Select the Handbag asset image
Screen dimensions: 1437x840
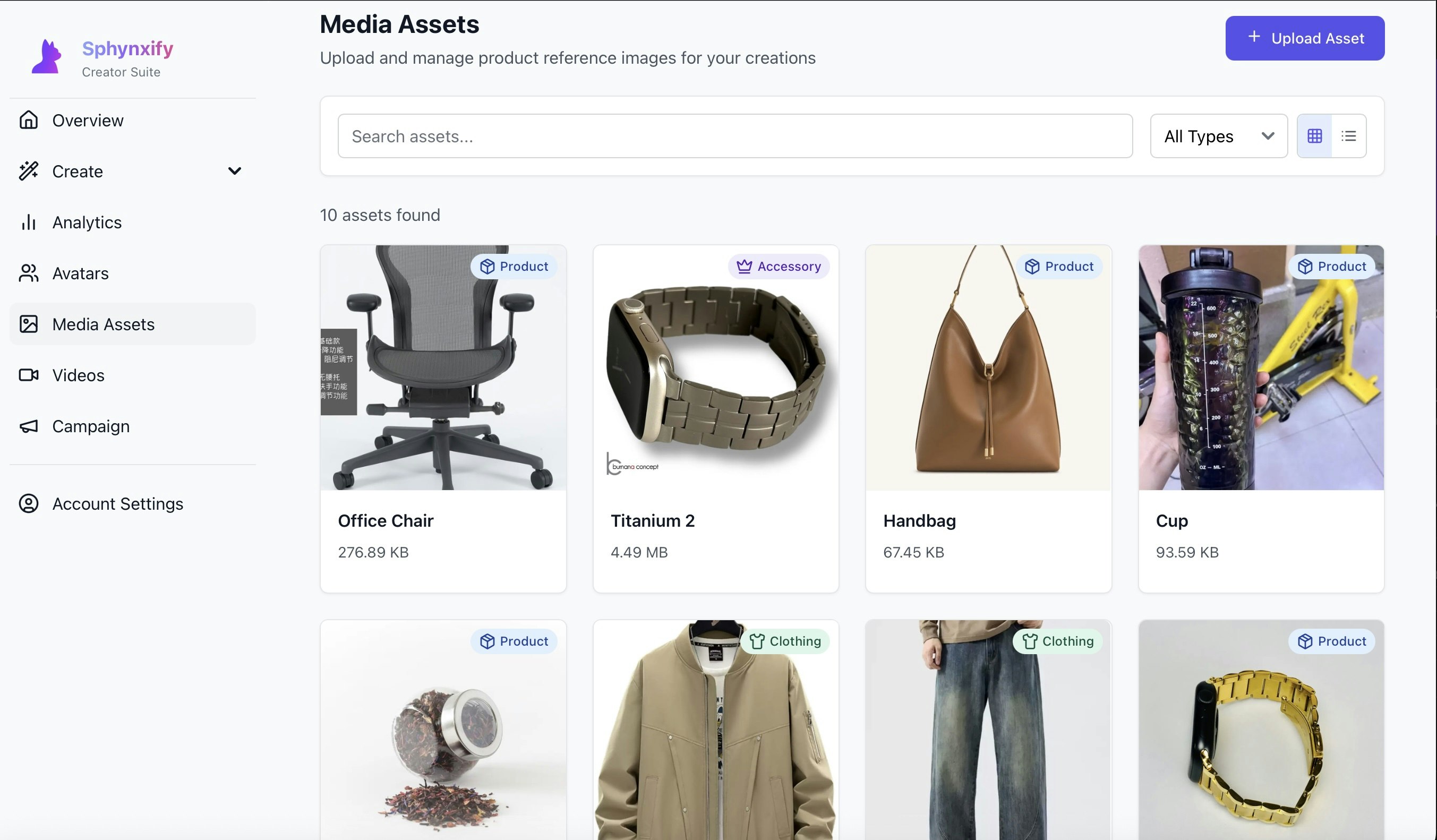click(988, 368)
